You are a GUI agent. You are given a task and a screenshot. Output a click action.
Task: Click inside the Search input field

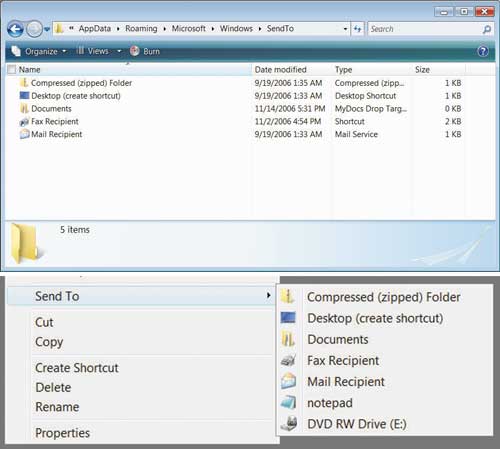pos(425,29)
